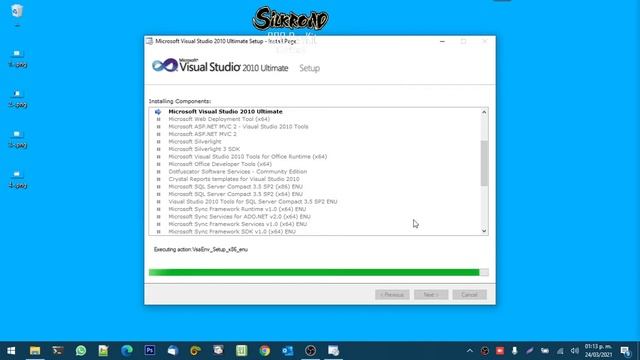Viewport: 640px width, 360px height.
Task: Click the Visual Studio infinity logo
Action: coord(165,65)
